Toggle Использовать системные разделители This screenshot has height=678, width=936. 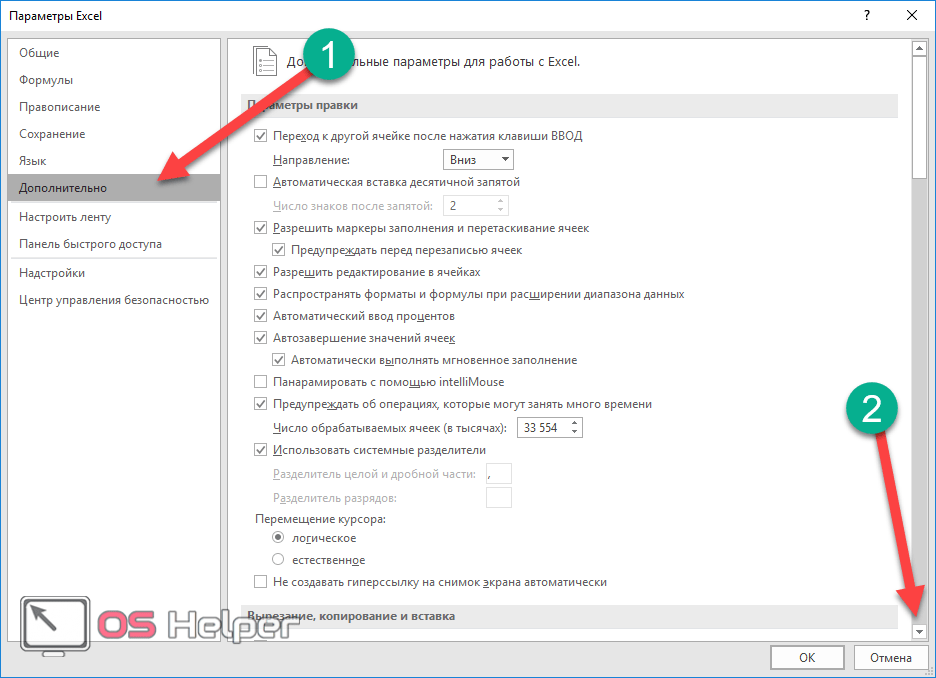pyautogui.click(x=260, y=449)
